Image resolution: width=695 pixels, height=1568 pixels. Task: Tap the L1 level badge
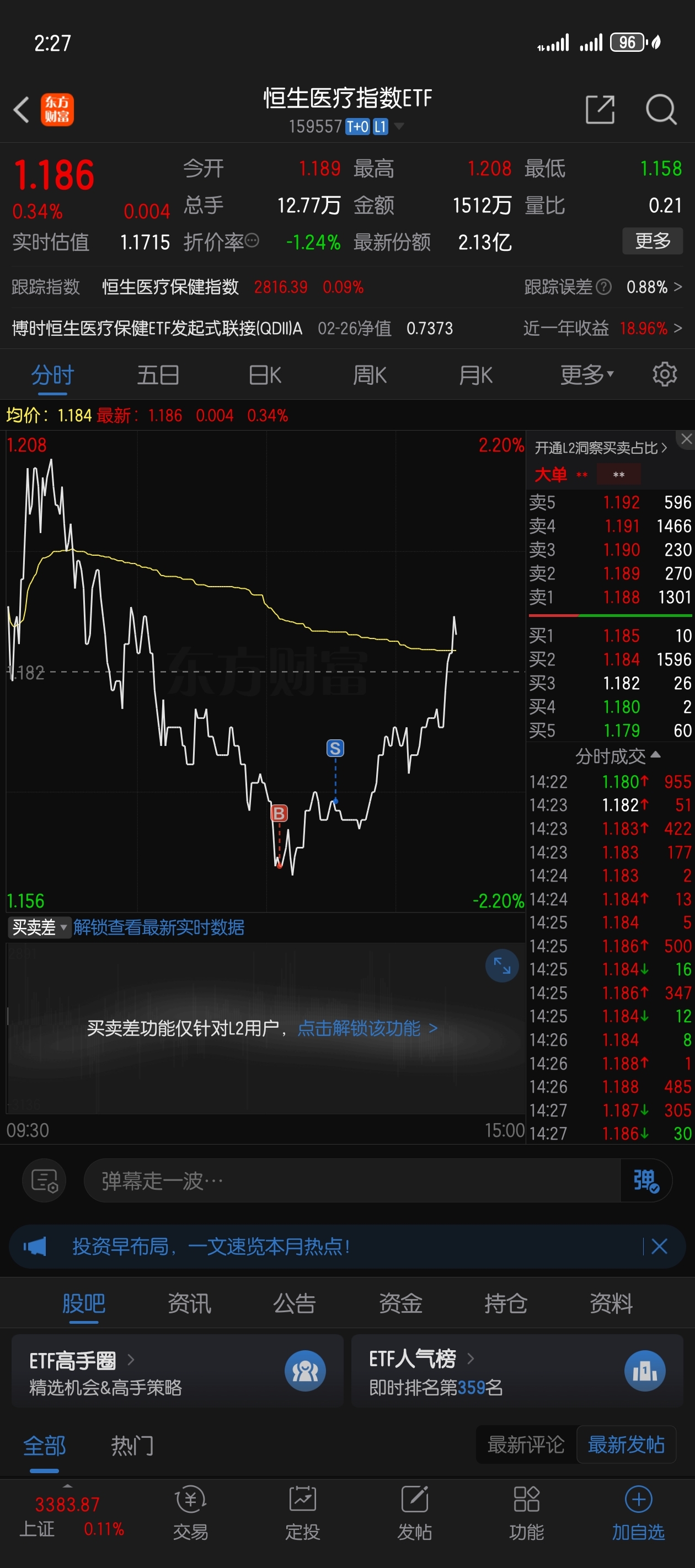click(380, 127)
